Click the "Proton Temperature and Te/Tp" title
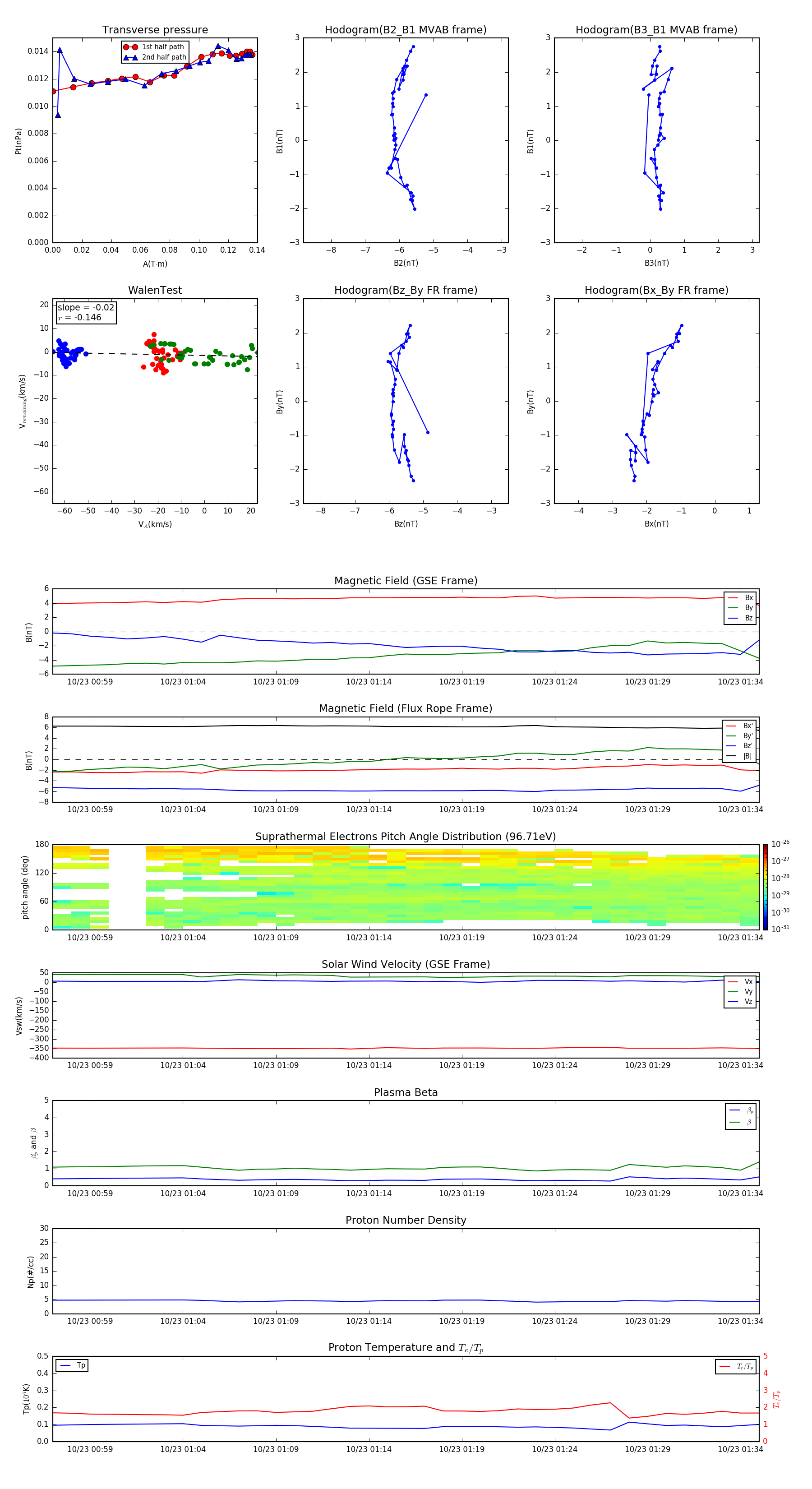The height and width of the screenshot is (1489, 812). coord(406,1347)
